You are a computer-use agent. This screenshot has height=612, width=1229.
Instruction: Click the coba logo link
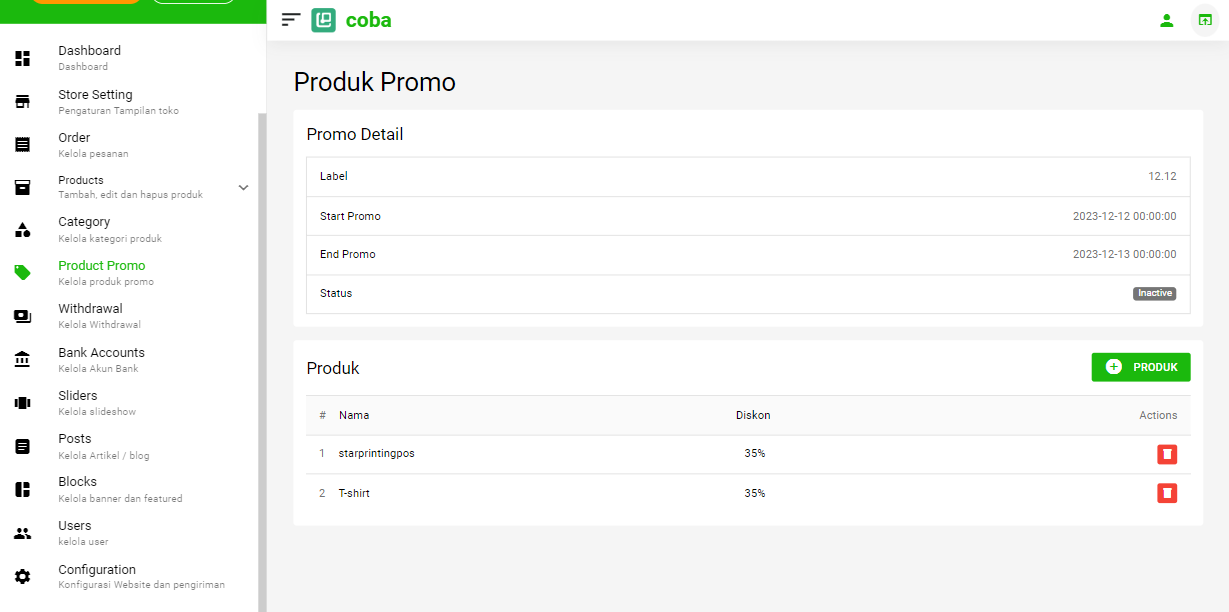(x=352, y=20)
